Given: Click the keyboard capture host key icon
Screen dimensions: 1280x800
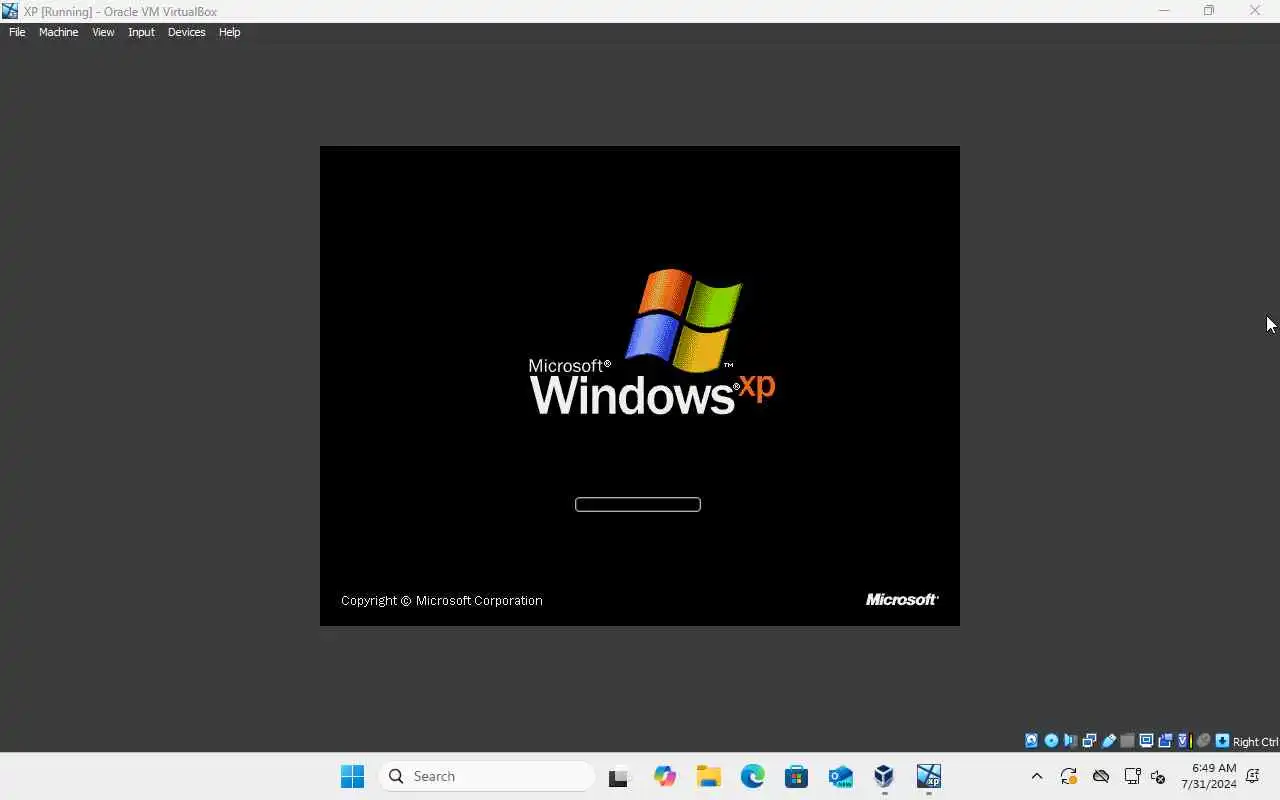Looking at the screenshot, I should (x=1222, y=741).
